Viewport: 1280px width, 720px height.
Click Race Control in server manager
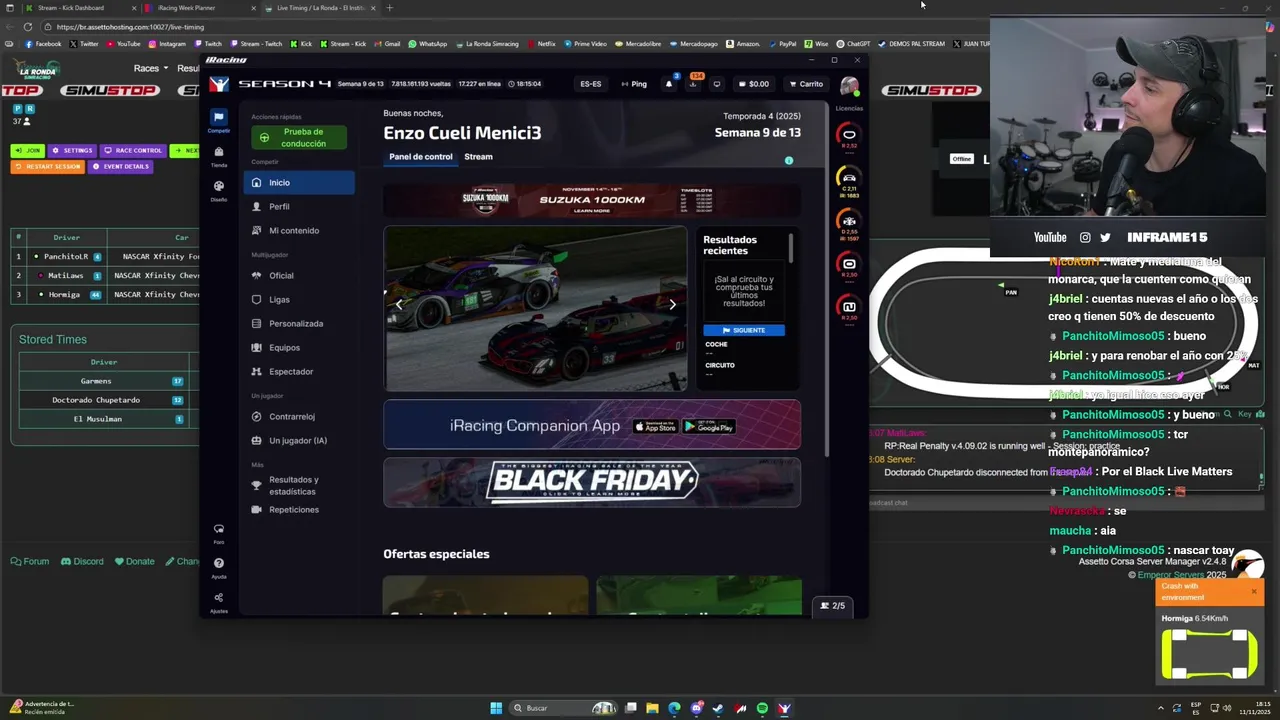tap(133, 151)
